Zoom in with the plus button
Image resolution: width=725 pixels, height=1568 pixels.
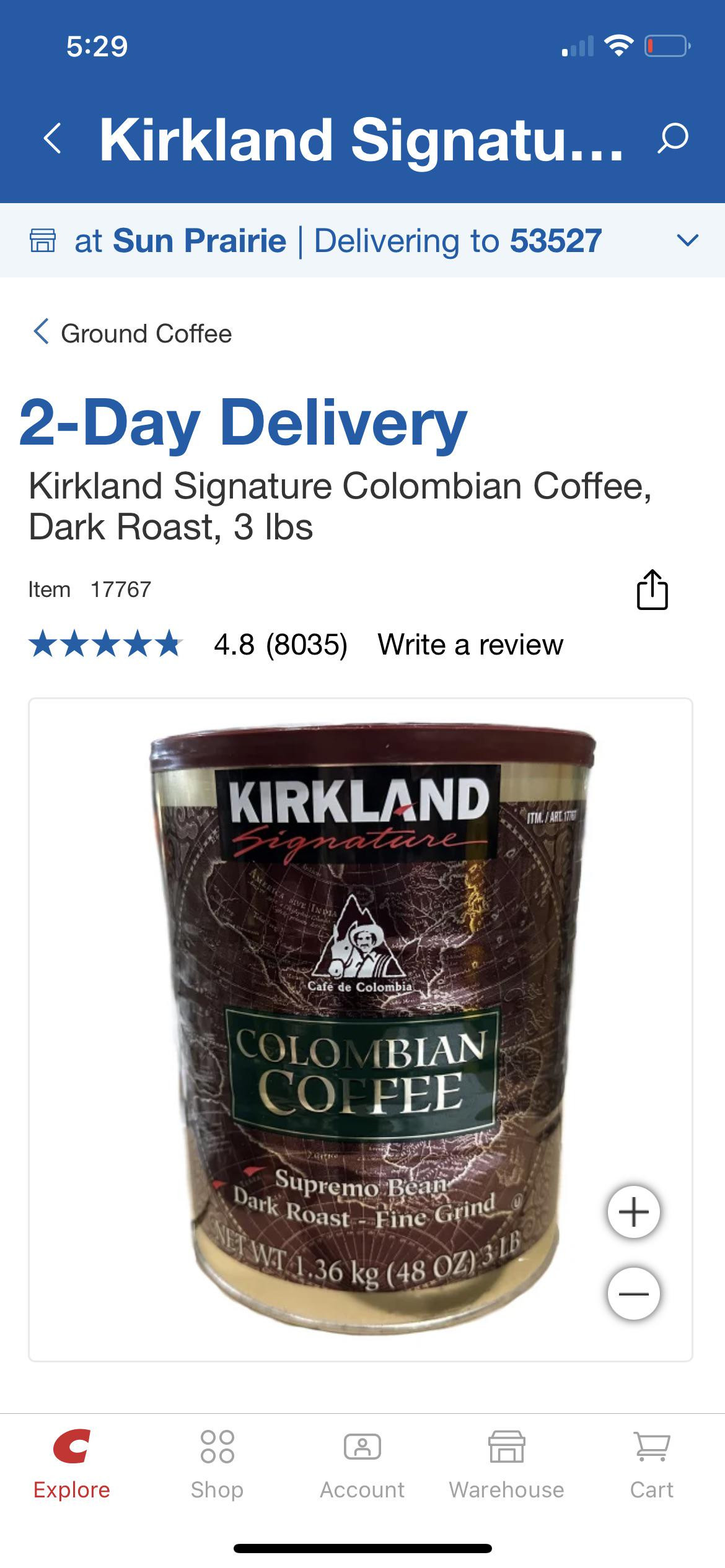coord(633,1212)
